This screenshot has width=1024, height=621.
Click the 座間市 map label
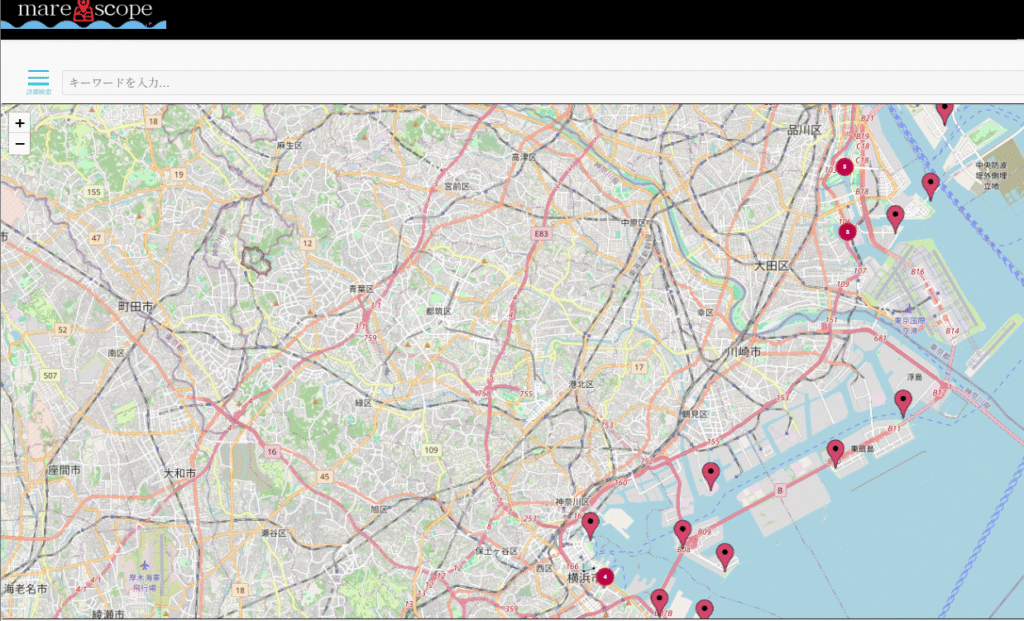65,470
